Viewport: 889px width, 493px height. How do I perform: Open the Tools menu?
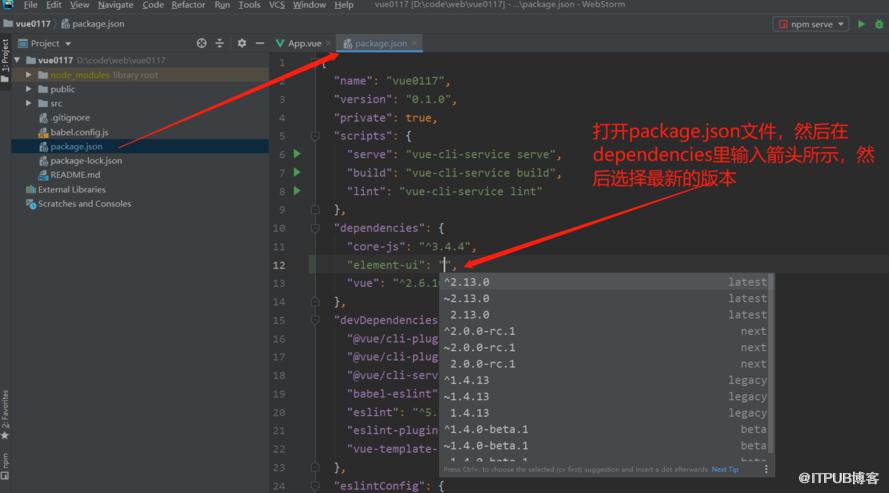[x=249, y=5]
